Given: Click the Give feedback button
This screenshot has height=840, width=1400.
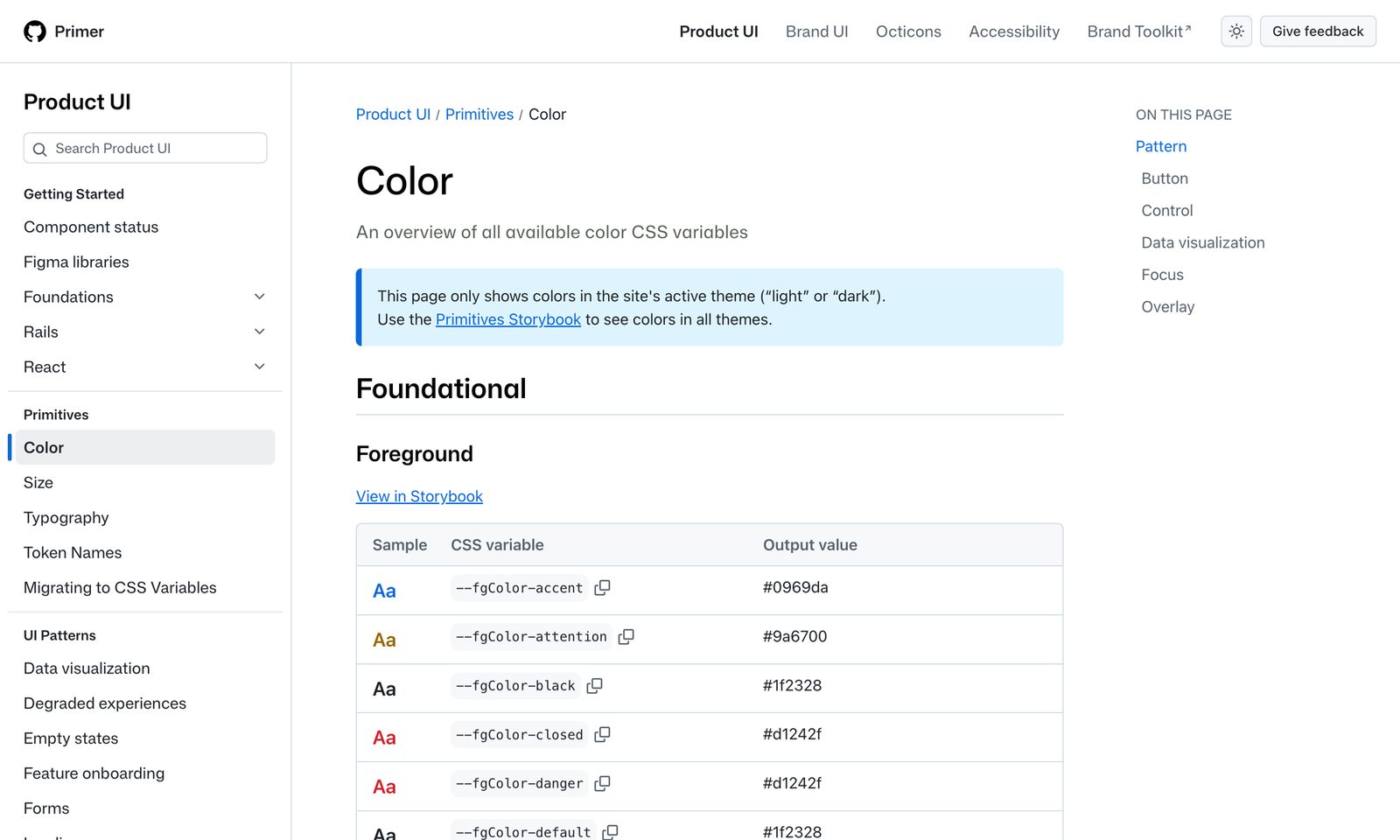Looking at the screenshot, I should tap(1318, 31).
